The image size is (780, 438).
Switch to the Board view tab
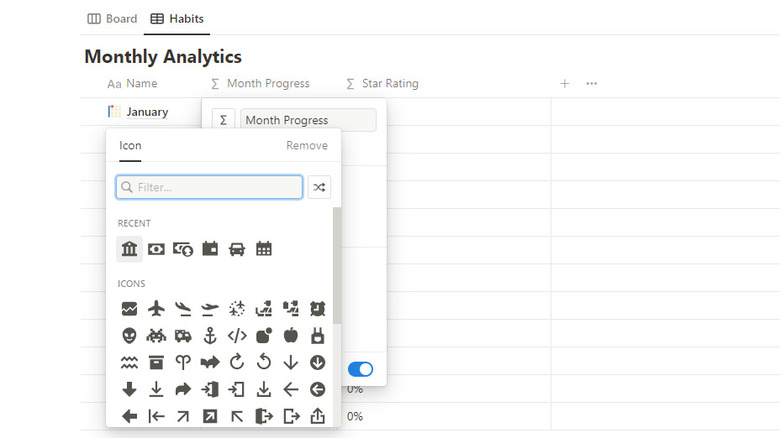[112, 19]
